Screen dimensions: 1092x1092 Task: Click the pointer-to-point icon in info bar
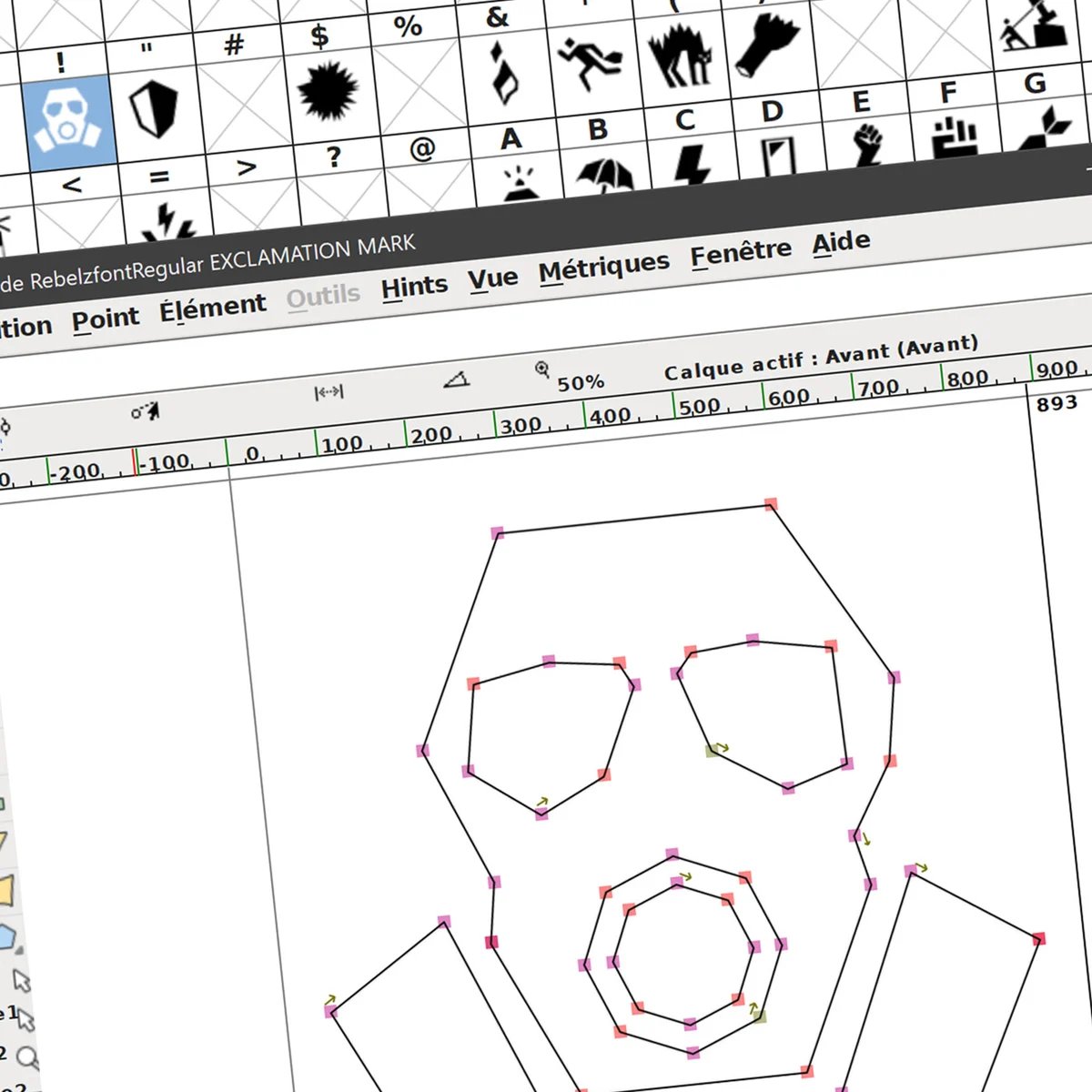146,411
